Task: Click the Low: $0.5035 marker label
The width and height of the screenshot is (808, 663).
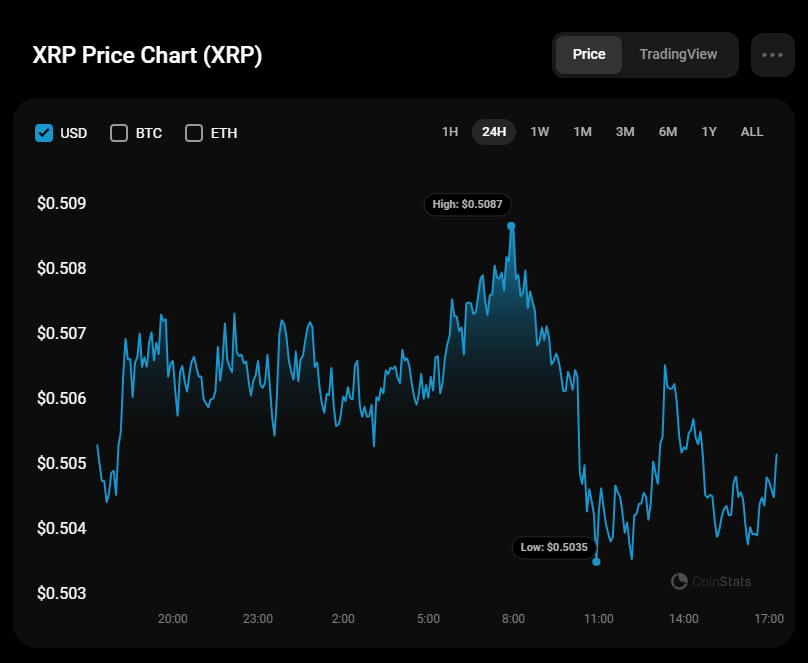Action: point(555,547)
